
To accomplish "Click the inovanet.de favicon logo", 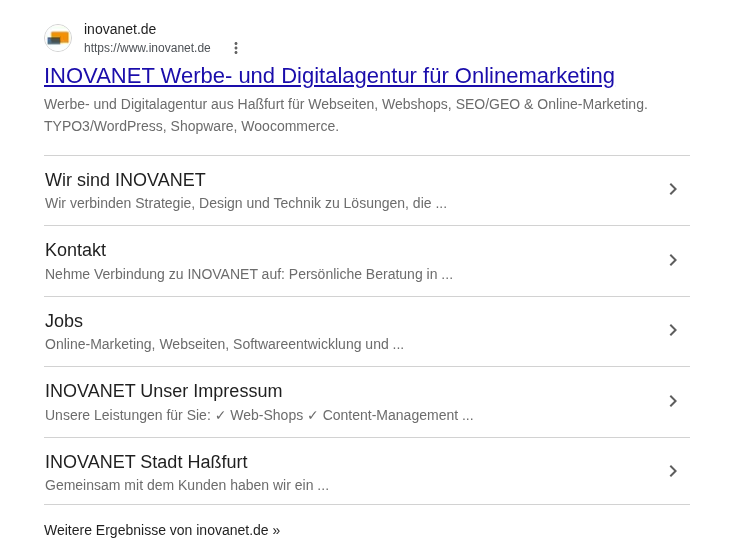I will pyautogui.click(x=58, y=38).
